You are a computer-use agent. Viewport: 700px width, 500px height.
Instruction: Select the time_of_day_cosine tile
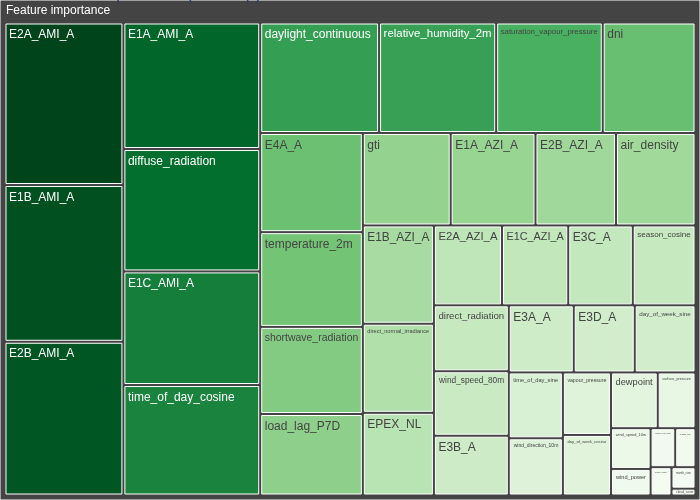click(192, 440)
